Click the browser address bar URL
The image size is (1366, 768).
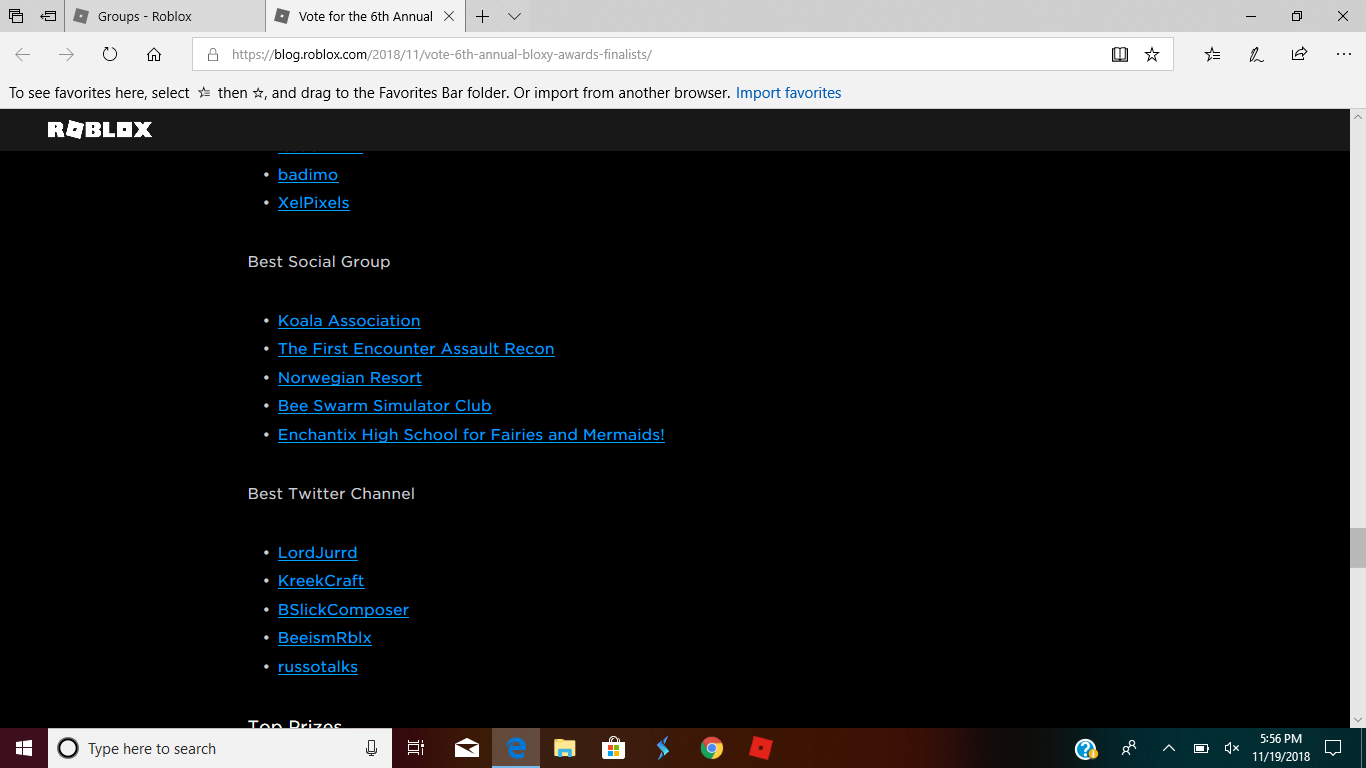coord(442,55)
